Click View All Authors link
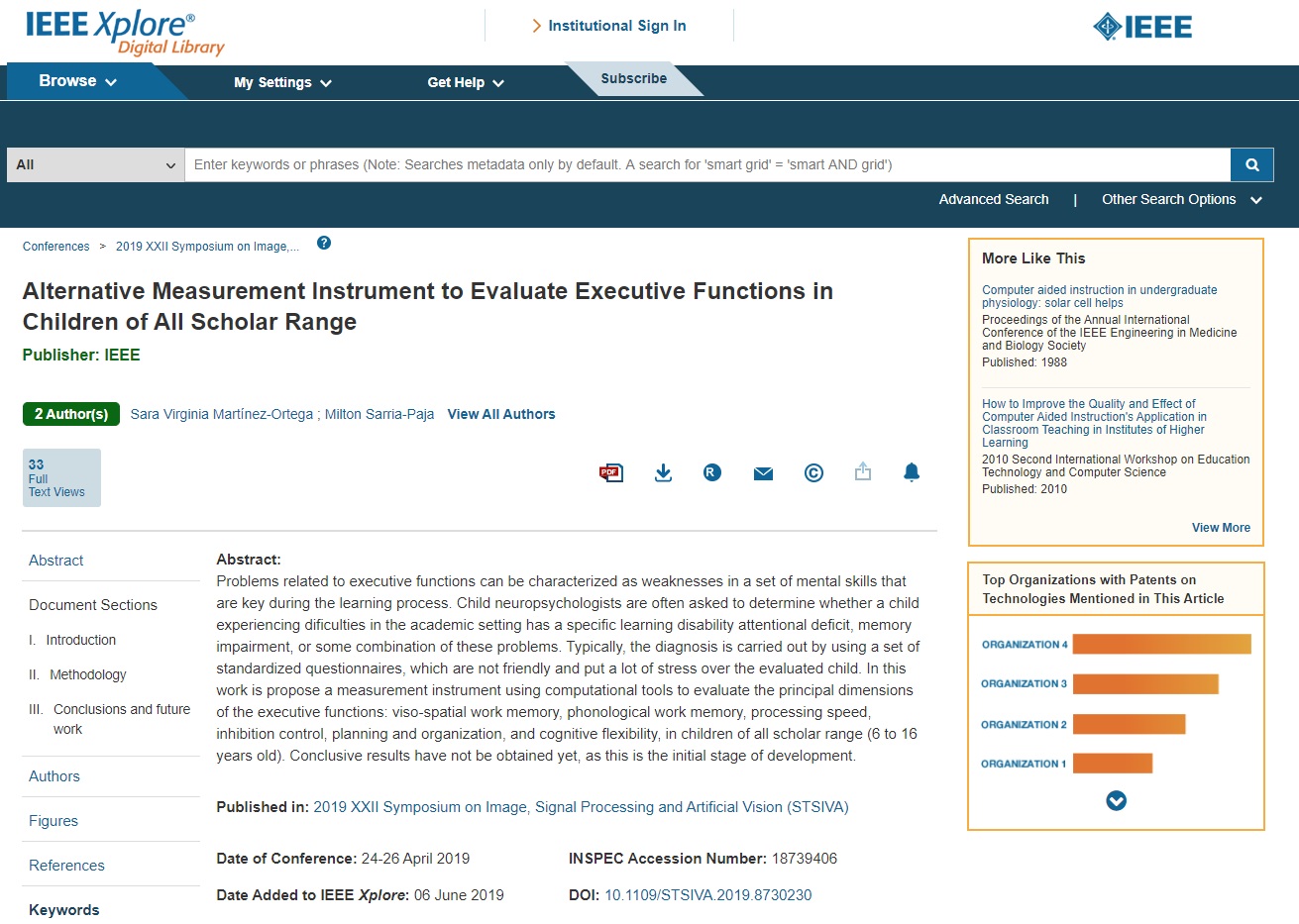This screenshot has height=924, width=1299. pyautogui.click(x=501, y=415)
